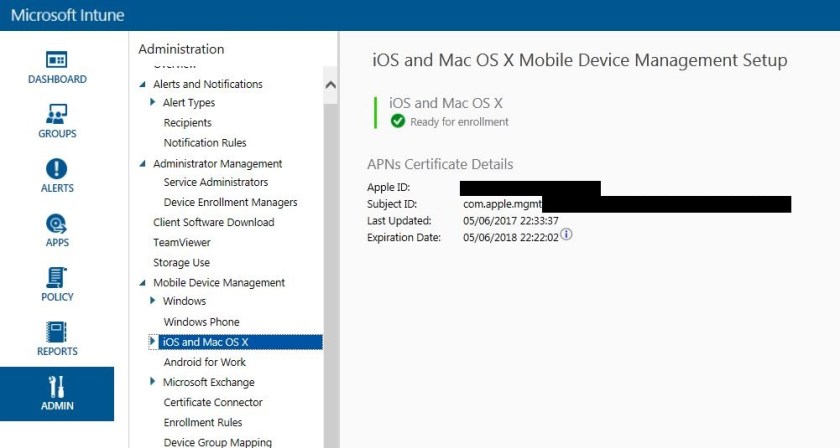Screen dimensions: 840x448
Task: Expand the Microsoft Exchange node arrow
Action: (153, 382)
